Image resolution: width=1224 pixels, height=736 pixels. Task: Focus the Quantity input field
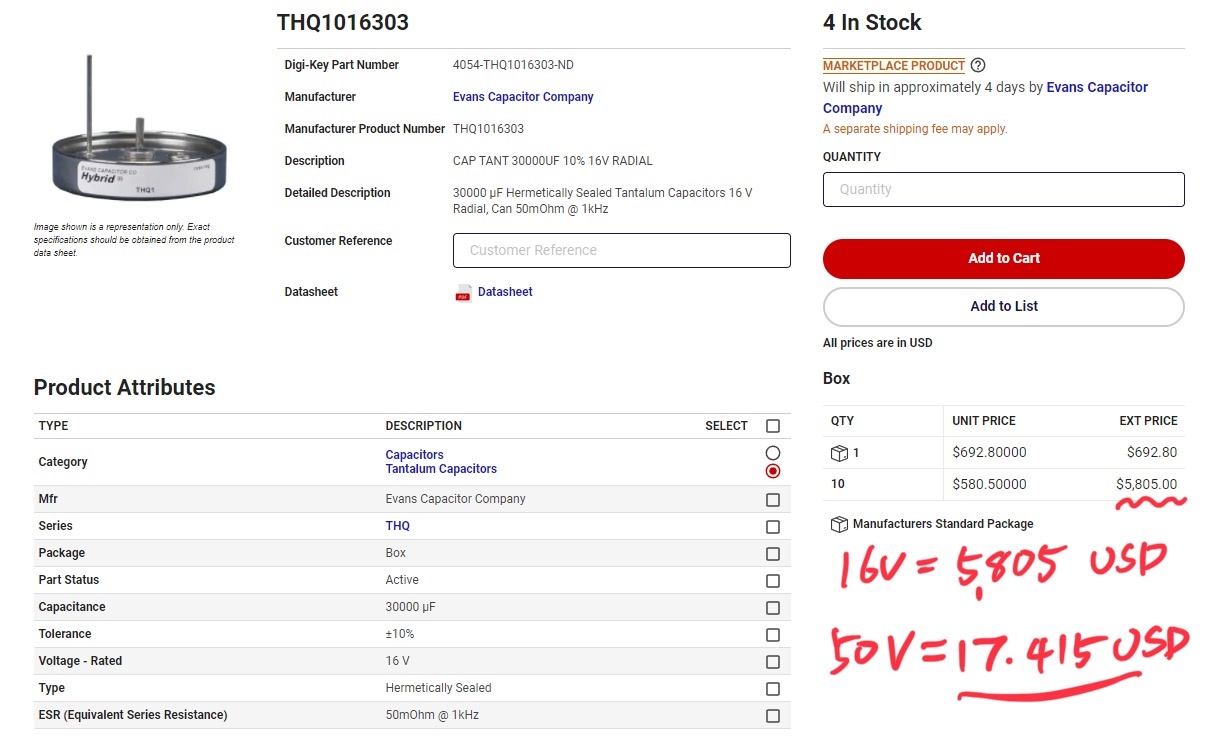tap(1004, 190)
